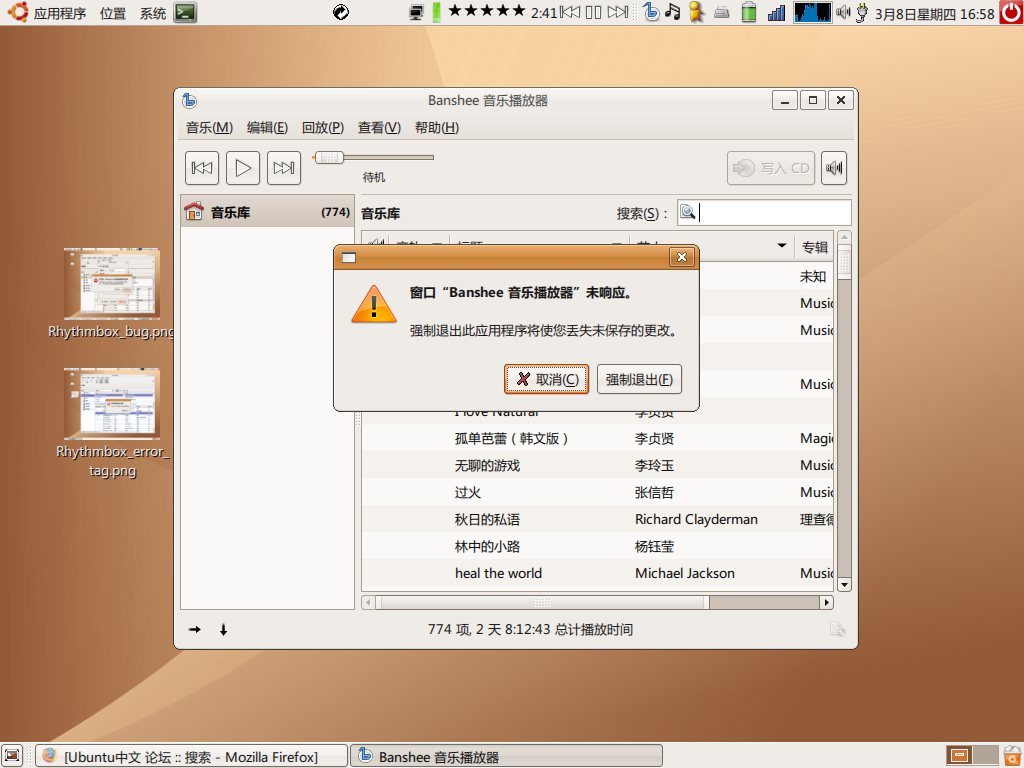Screen dimensions: 1024x768
Task: Open the Banshee volume control button
Action: click(834, 168)
